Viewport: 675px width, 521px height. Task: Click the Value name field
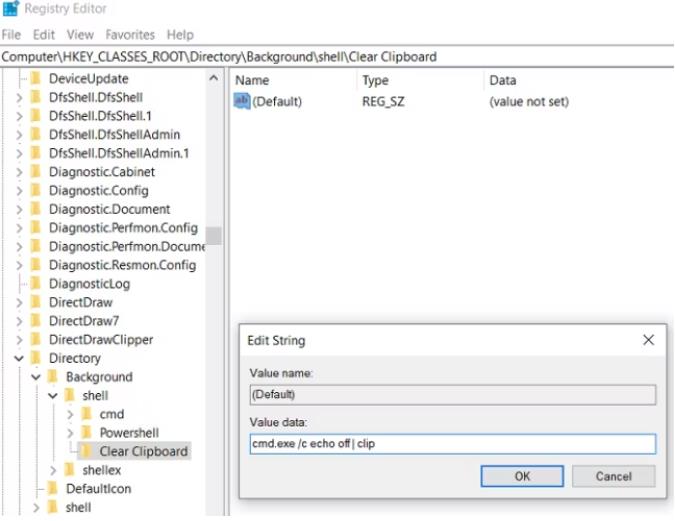tap(452, 395)
